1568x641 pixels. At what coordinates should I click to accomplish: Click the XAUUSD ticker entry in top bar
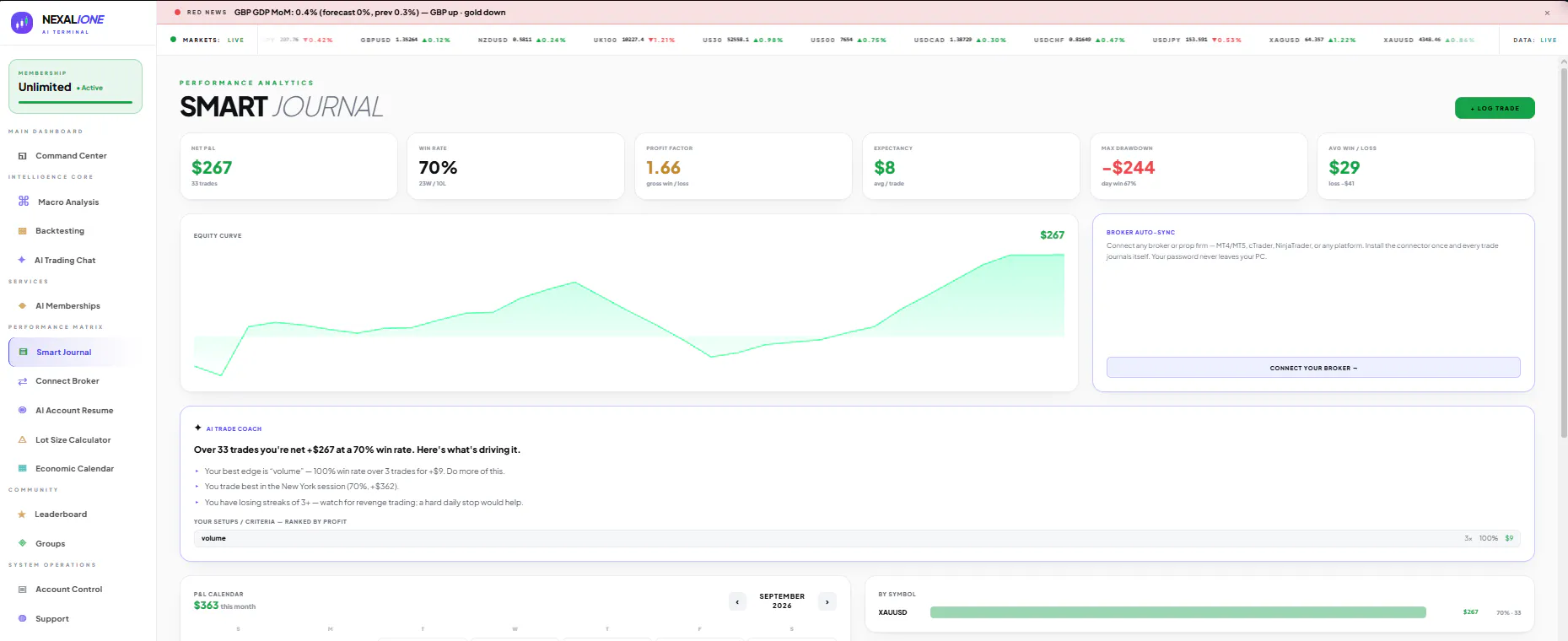click(x=1429, y=40)
